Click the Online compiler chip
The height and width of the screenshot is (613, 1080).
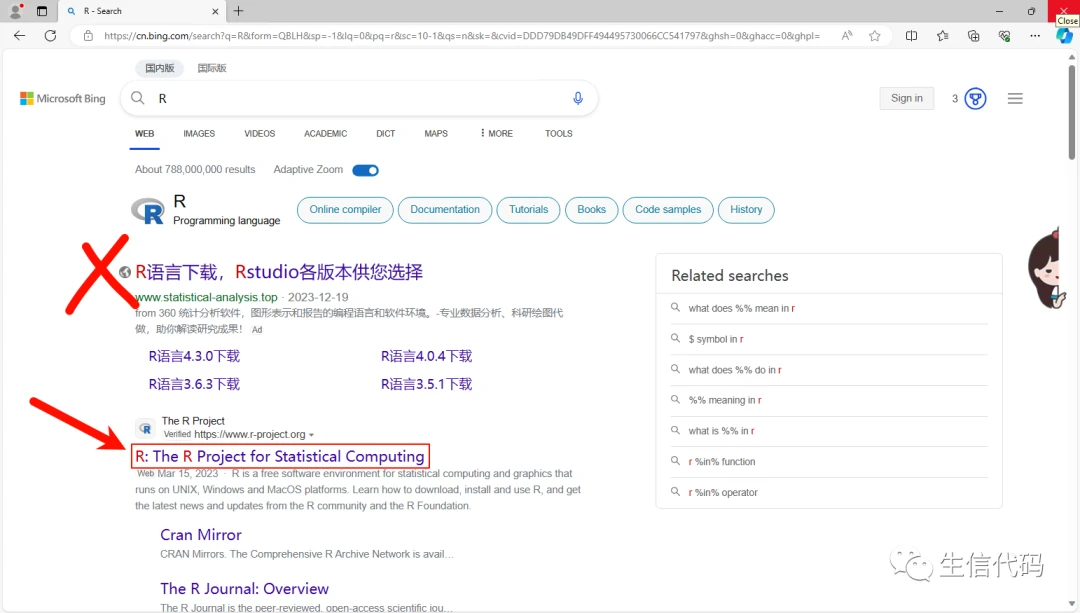coord(345,209)
